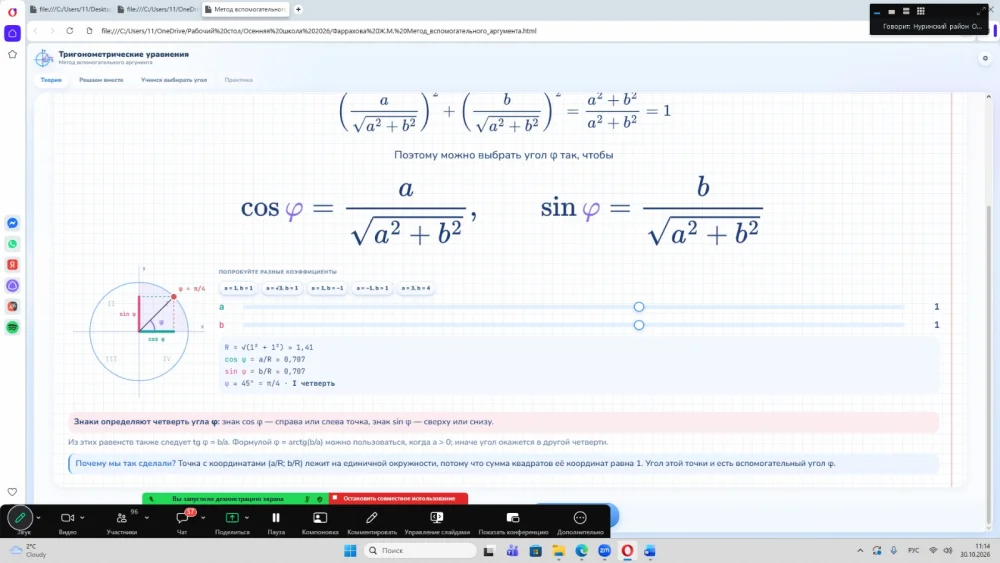Switch to first file:///C:/Users/11/Deskto tab
This screenshot has height=563, width=1000.
pyautogui.click(x=70, y=10)
